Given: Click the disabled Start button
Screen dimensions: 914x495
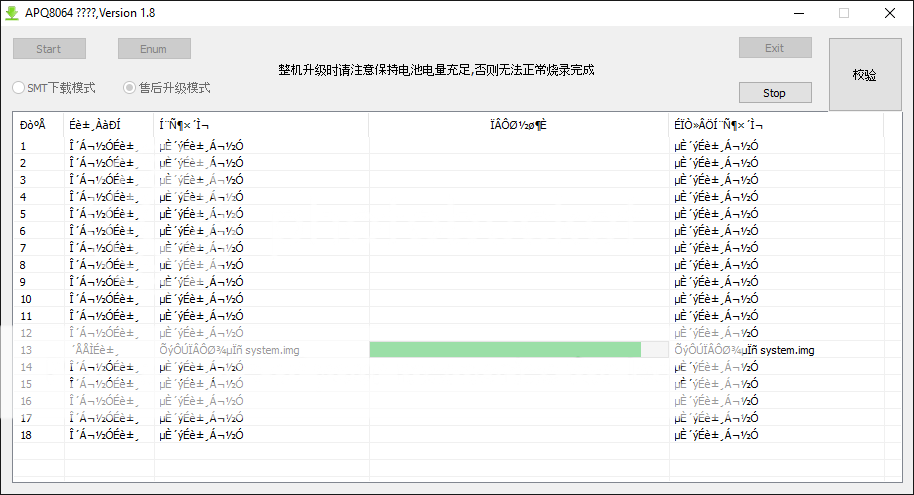Looking at the screenshot, I should tap(49, 49).
